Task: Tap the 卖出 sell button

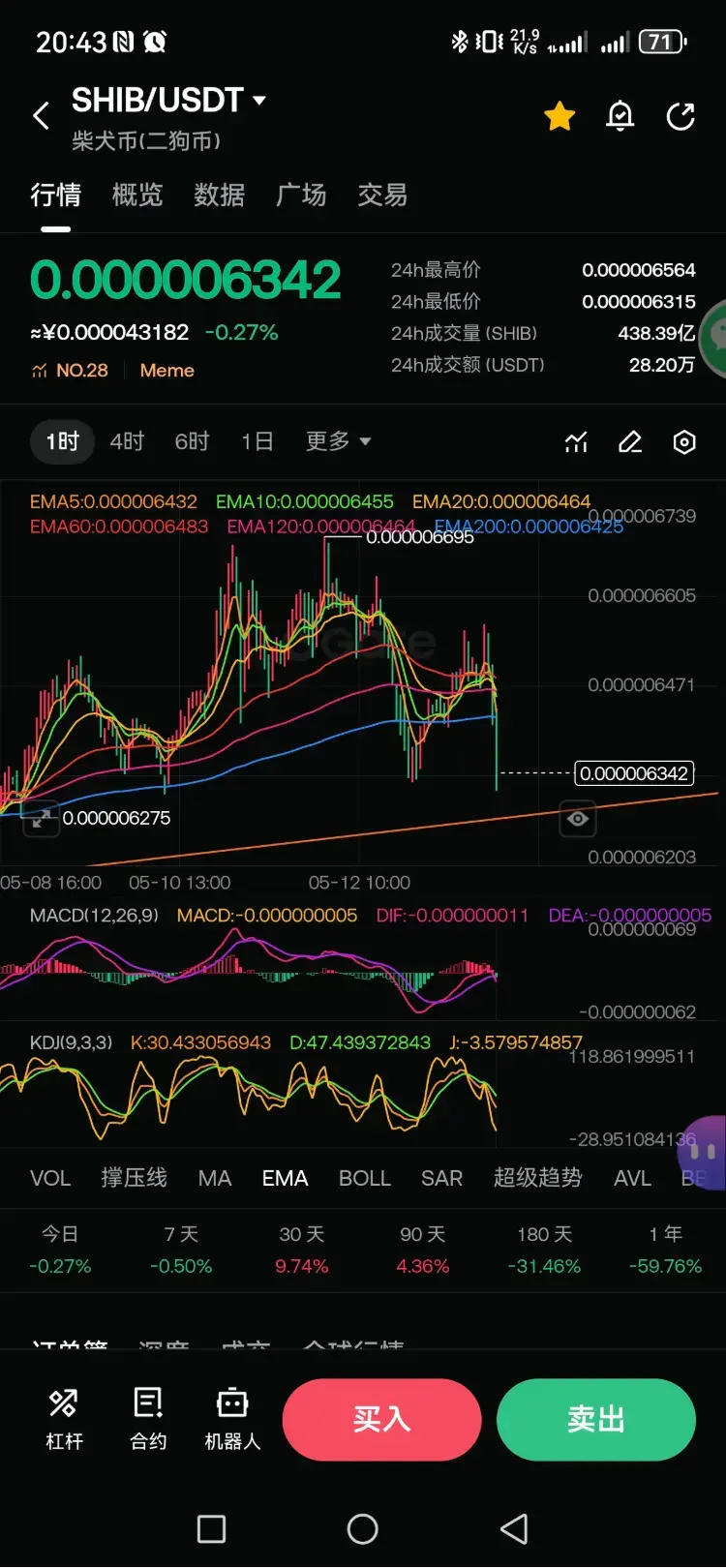Action: point(596,1420)
